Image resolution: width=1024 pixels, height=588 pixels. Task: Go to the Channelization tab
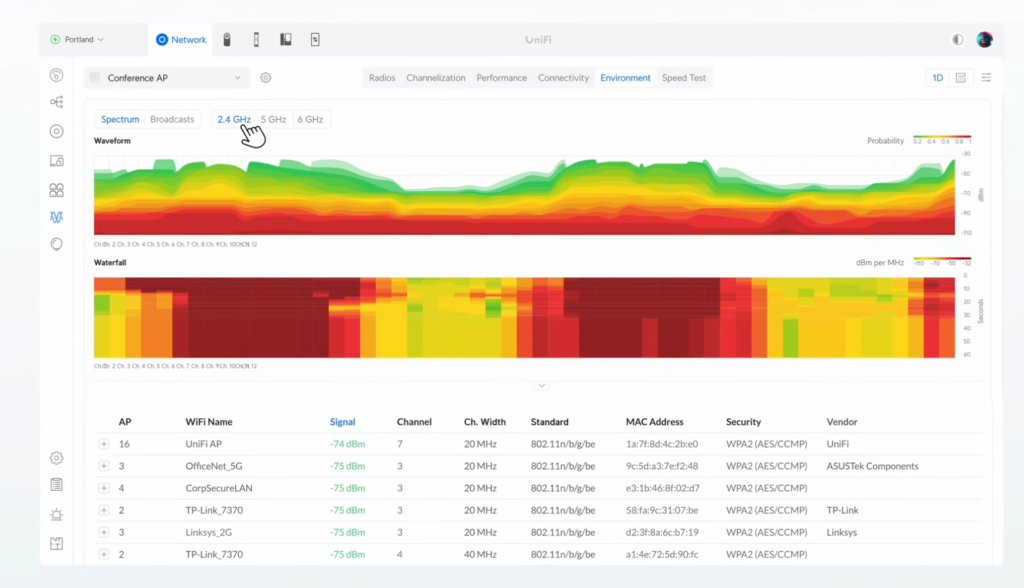[435, 78]
